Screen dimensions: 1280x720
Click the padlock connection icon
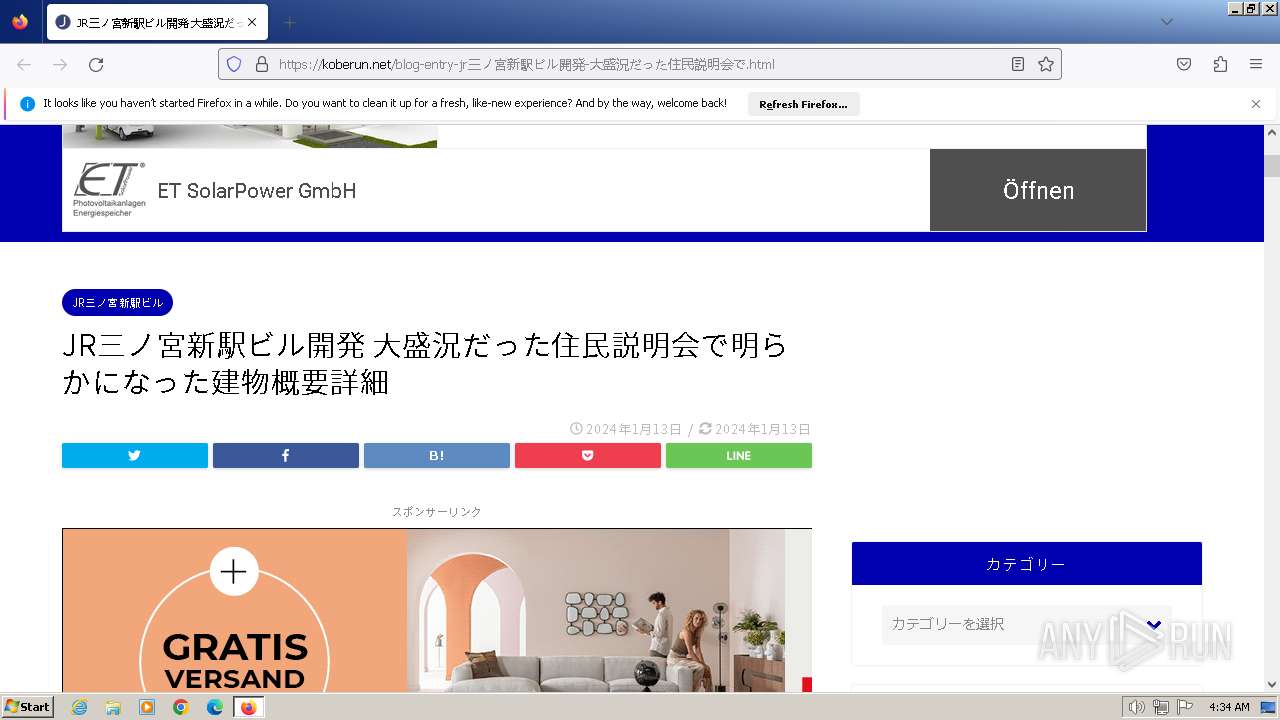(262, 64)
